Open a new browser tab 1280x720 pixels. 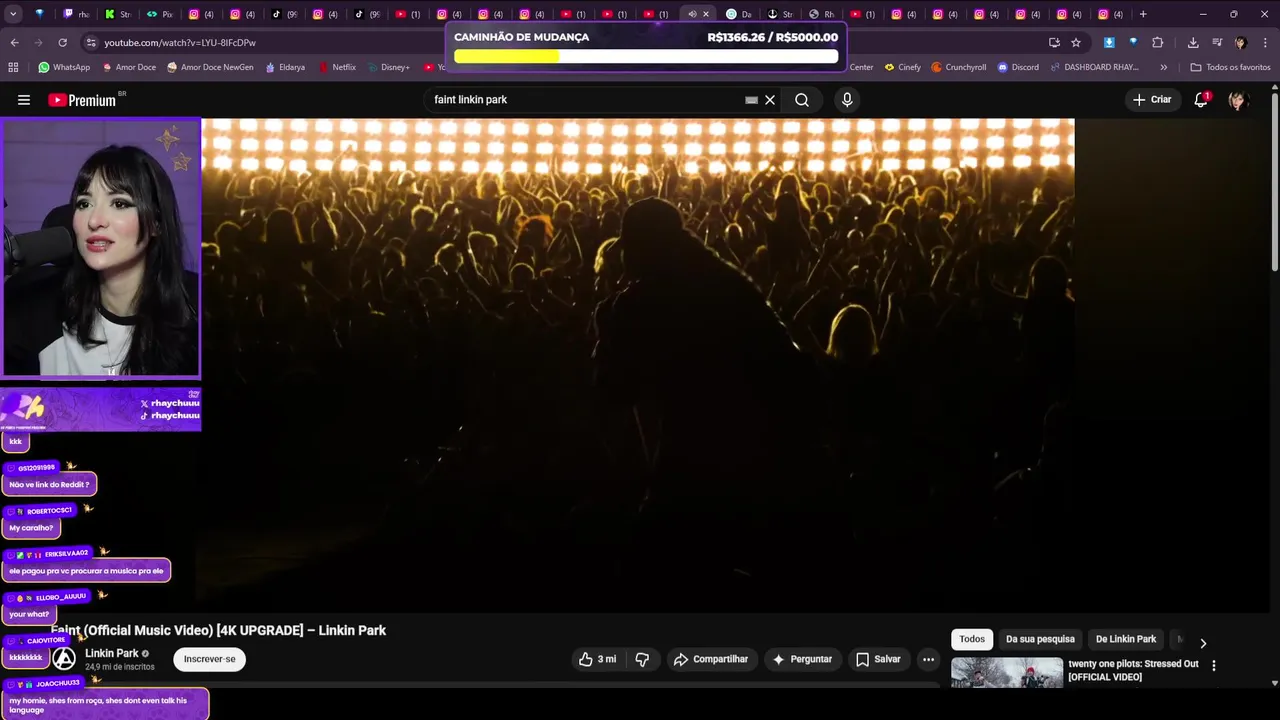pyautogui.click(x=1143, y=14)
